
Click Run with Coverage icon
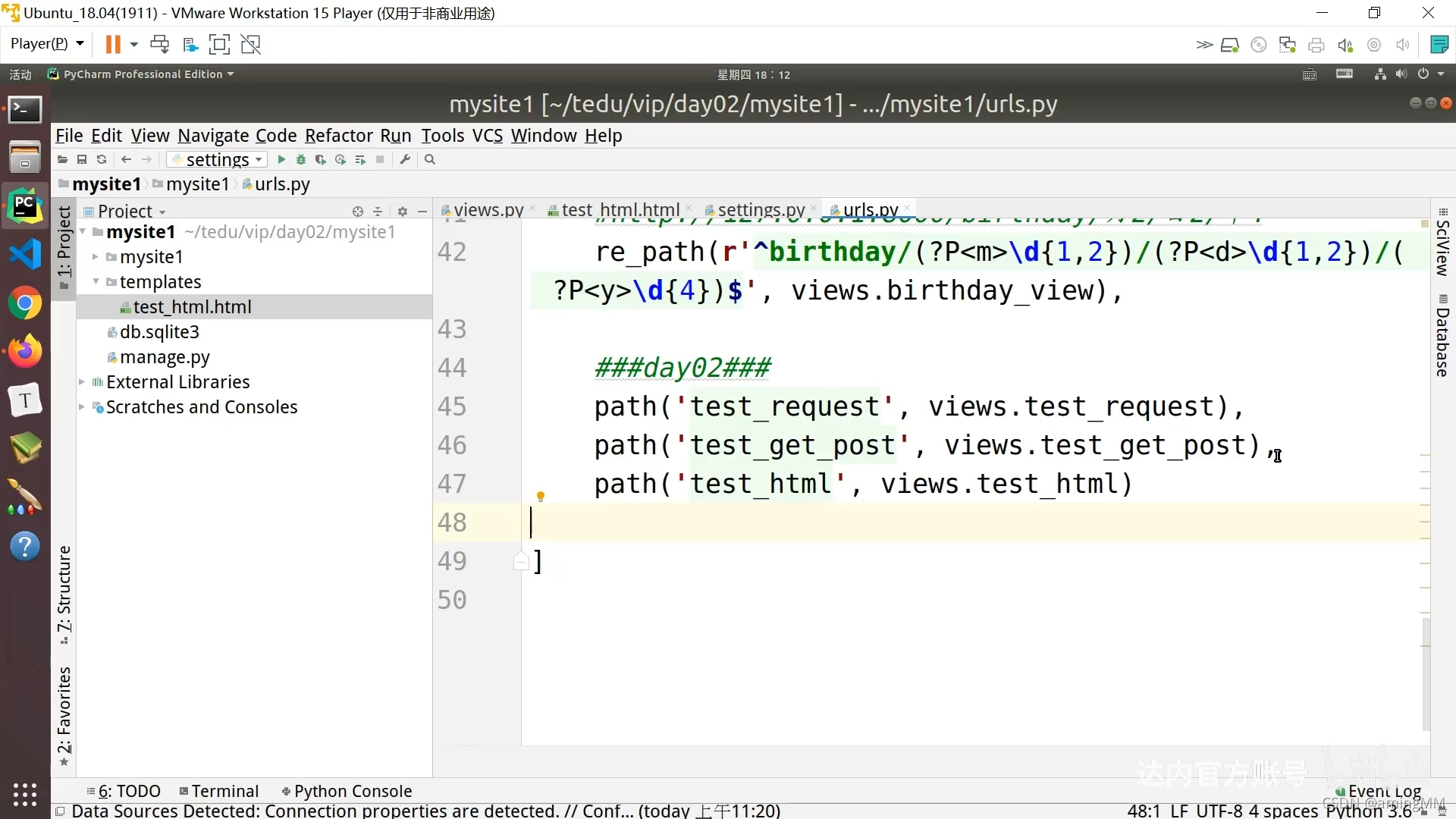tap(321, 159)
